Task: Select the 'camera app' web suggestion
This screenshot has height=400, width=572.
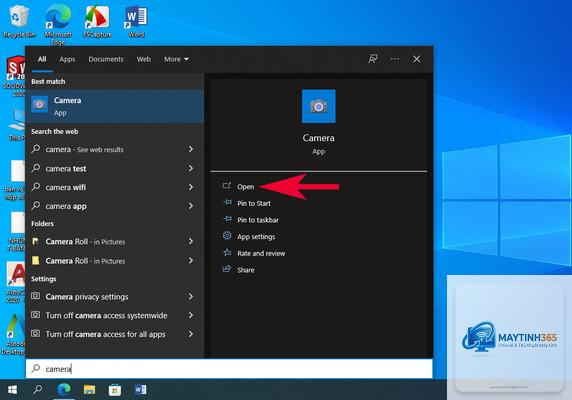Action: (x=115, y=206)
